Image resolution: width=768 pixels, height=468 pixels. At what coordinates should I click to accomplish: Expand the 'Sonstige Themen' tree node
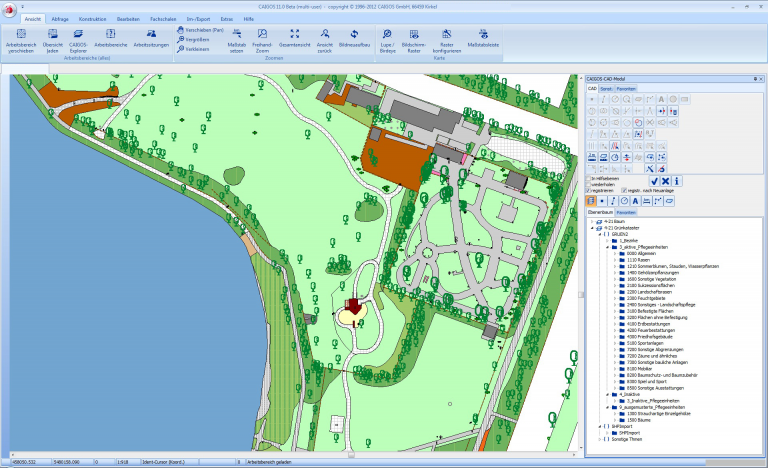[600, 439]
